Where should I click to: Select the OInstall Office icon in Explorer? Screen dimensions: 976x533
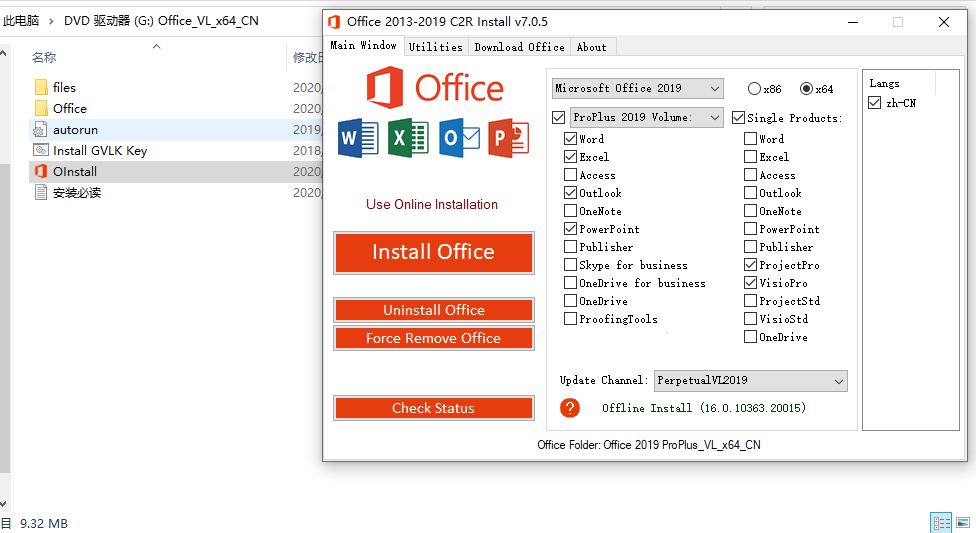pyautogui.click(x=41, y=171)
